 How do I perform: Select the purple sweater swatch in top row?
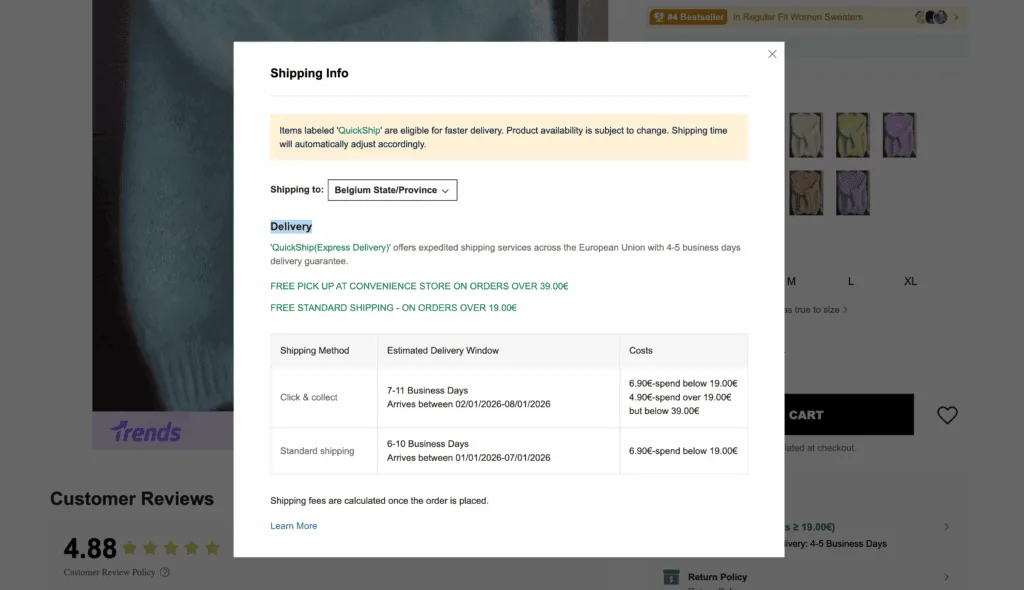click(x=899, y=135)
